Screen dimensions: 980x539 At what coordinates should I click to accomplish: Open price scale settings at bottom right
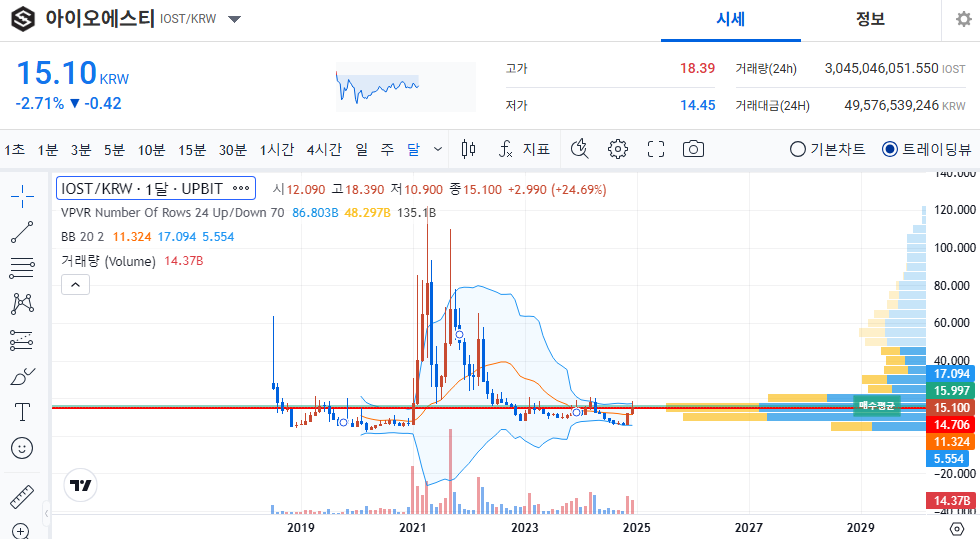956,528
